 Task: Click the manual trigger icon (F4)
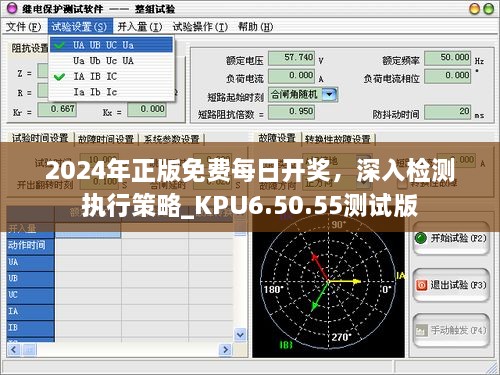coord(421,330)
